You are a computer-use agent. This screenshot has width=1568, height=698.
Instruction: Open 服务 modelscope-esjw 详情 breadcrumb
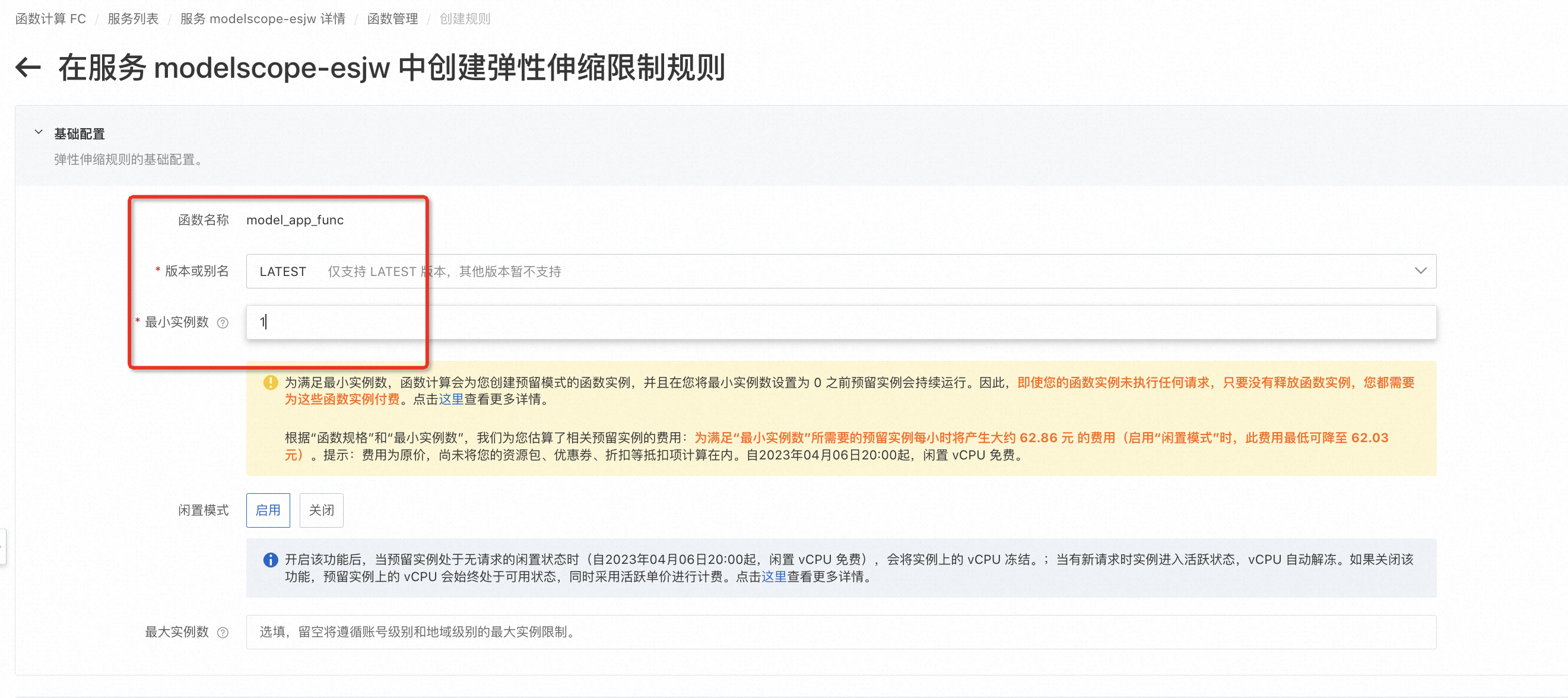[262, 19]
